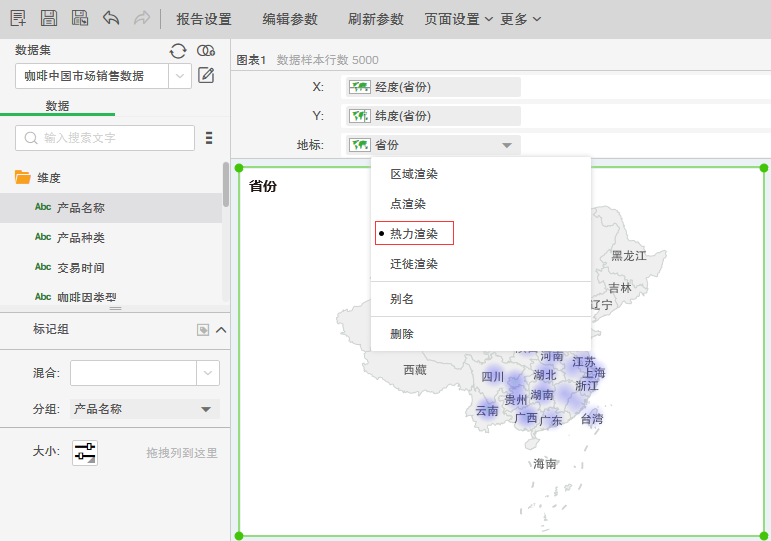This screenshot has width=771, height=541.
Task: Select 迁徙渲染 in the dropdown menu
Action: 414,264
